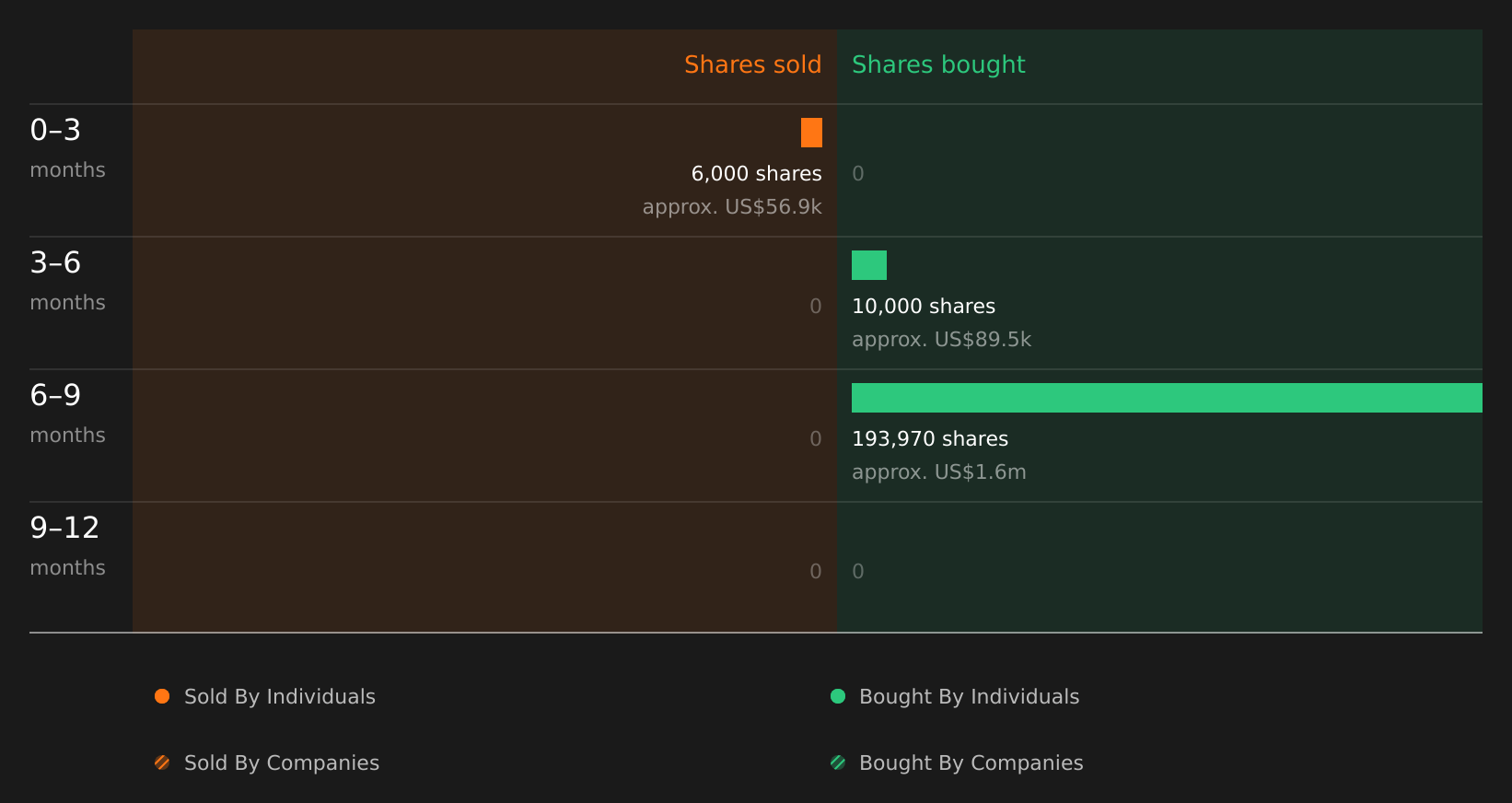Click the orange 0–3 months sold bar
Image resolution: width=1512 pixels, height=803 pixels.
pyautogui.click(x=811, y=133)
